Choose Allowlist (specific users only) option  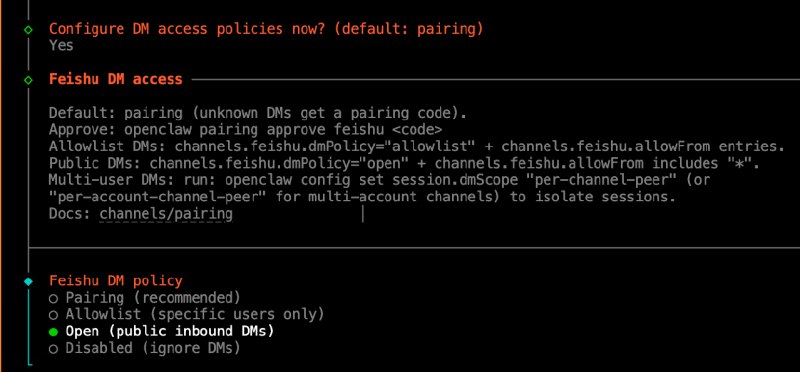tap(187, 314)
